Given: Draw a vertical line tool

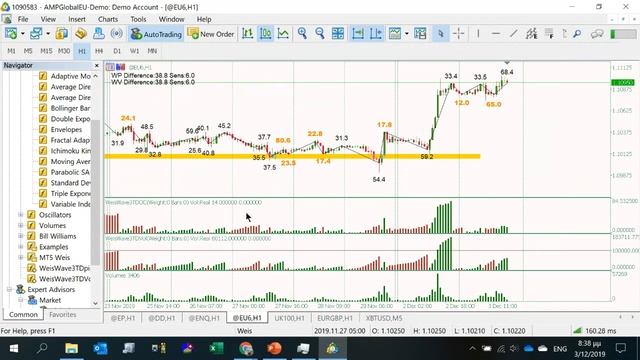Looking at the screenshot, I should (x=478, y=34).
